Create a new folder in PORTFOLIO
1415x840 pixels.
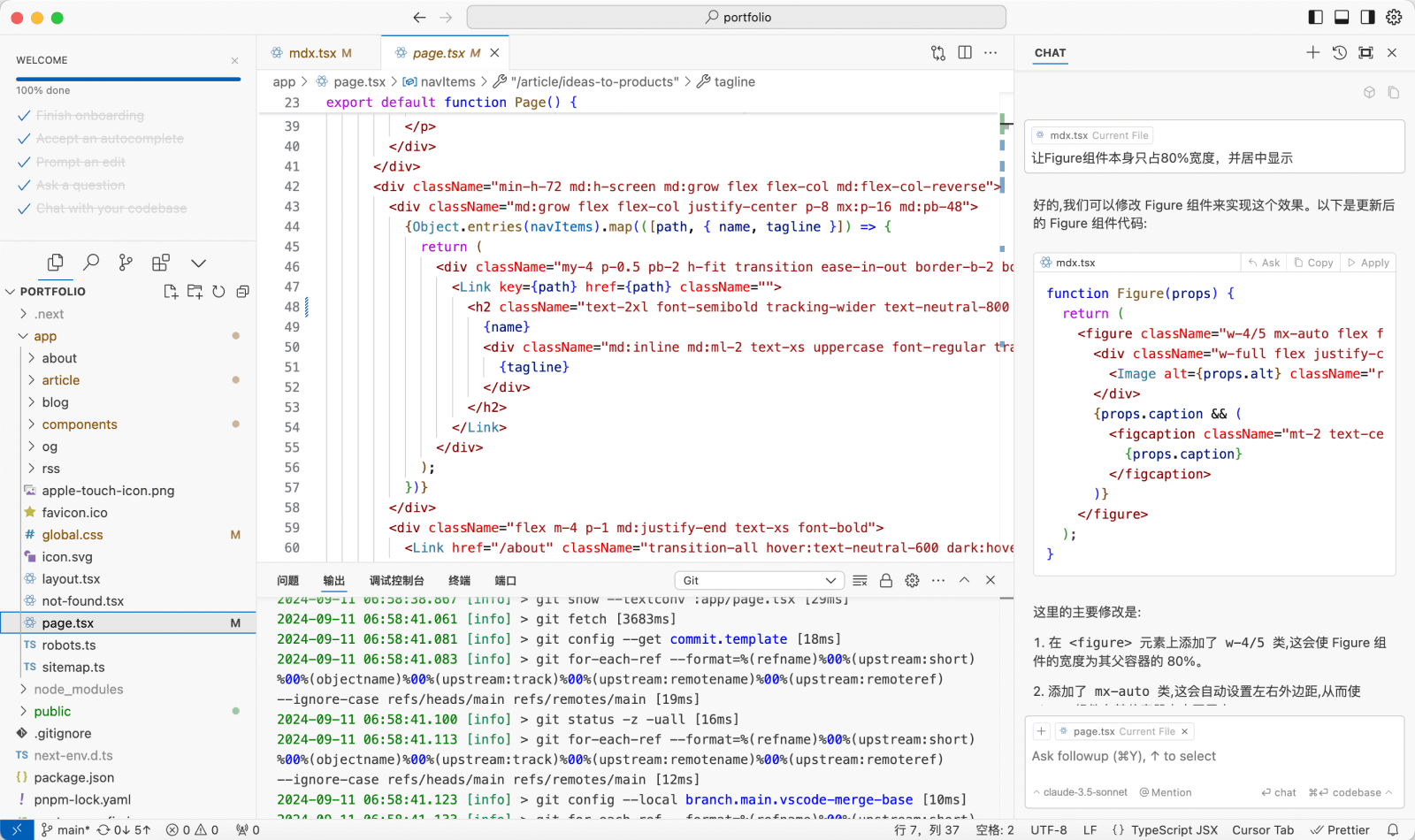[x=195, y=291]
